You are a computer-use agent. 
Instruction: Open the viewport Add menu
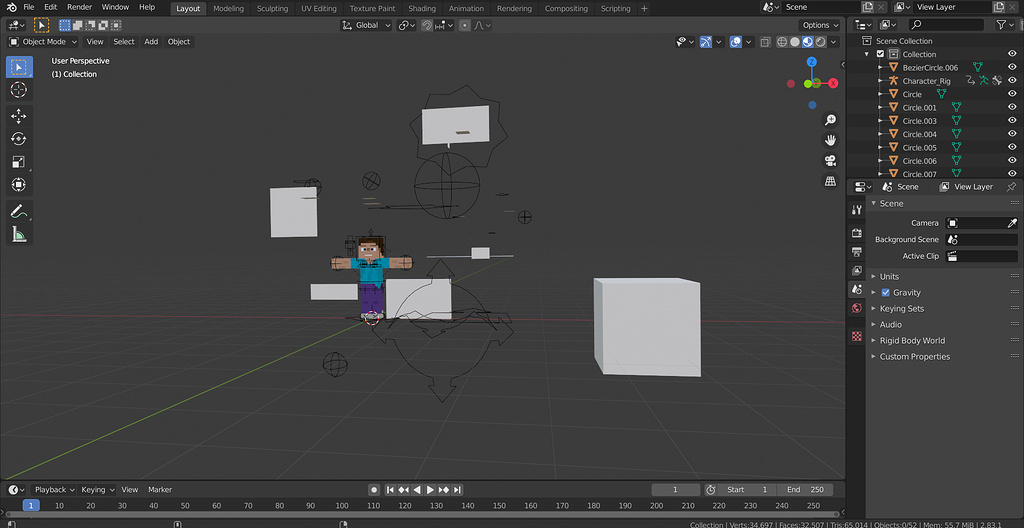click(151, 42)
